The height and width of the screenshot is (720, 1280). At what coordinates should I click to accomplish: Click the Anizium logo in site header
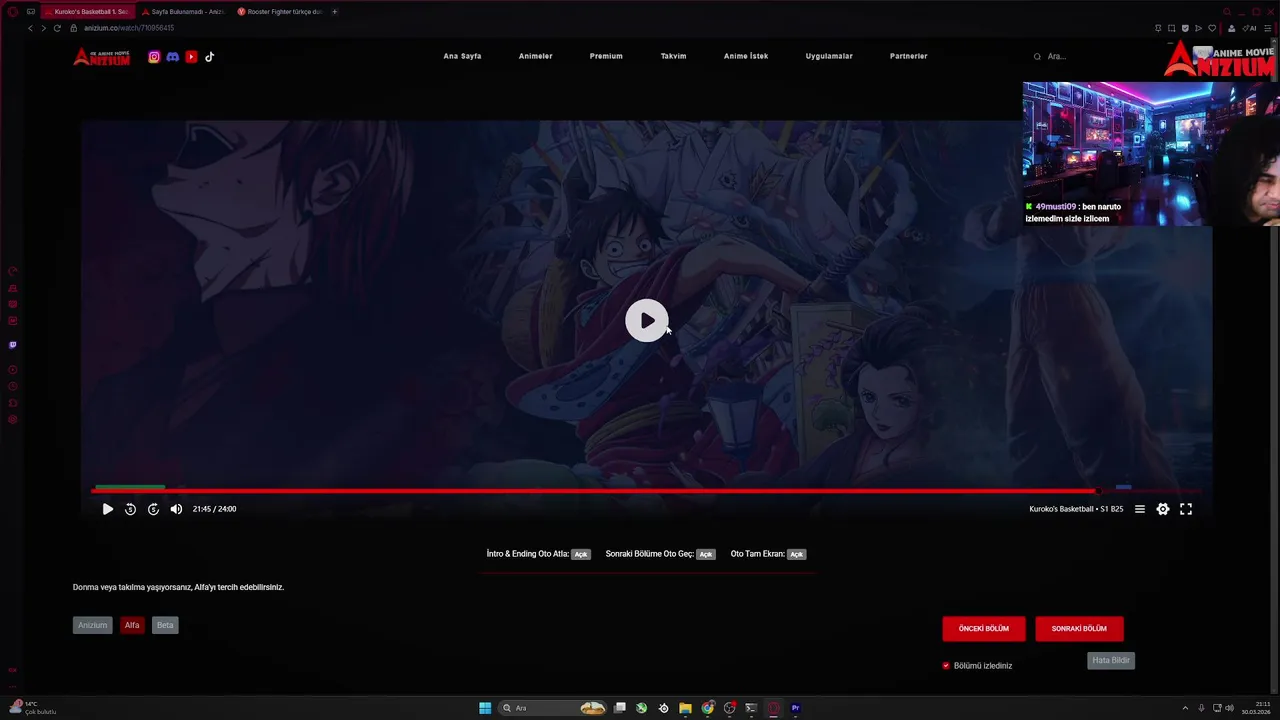pos(101,57)
